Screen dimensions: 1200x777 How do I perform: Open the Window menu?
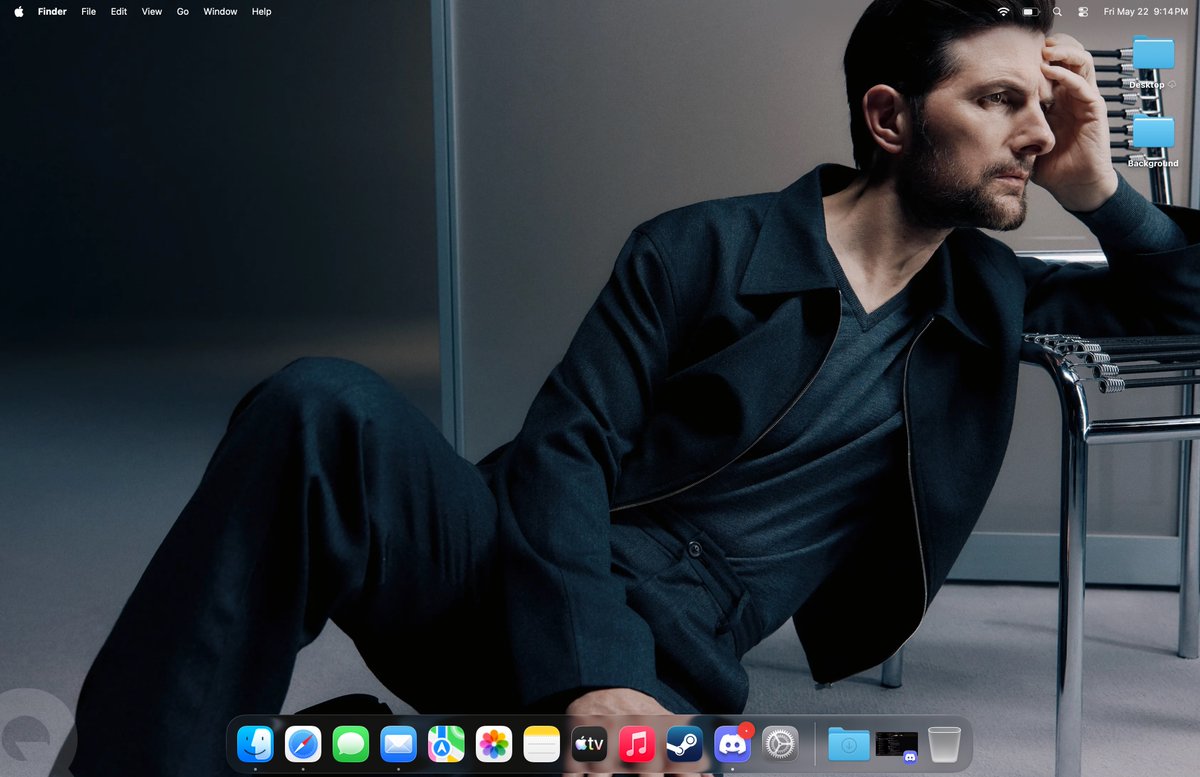coord(220,11)
